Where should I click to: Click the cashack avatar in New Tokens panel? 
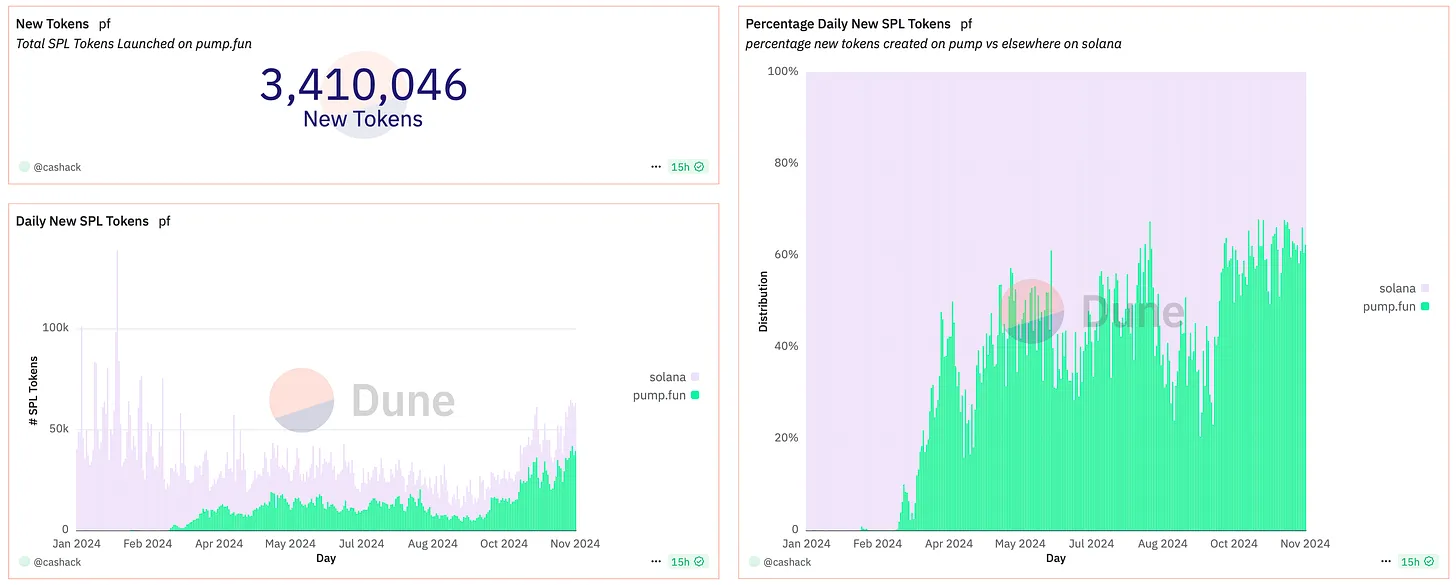(x=24, y=167)
